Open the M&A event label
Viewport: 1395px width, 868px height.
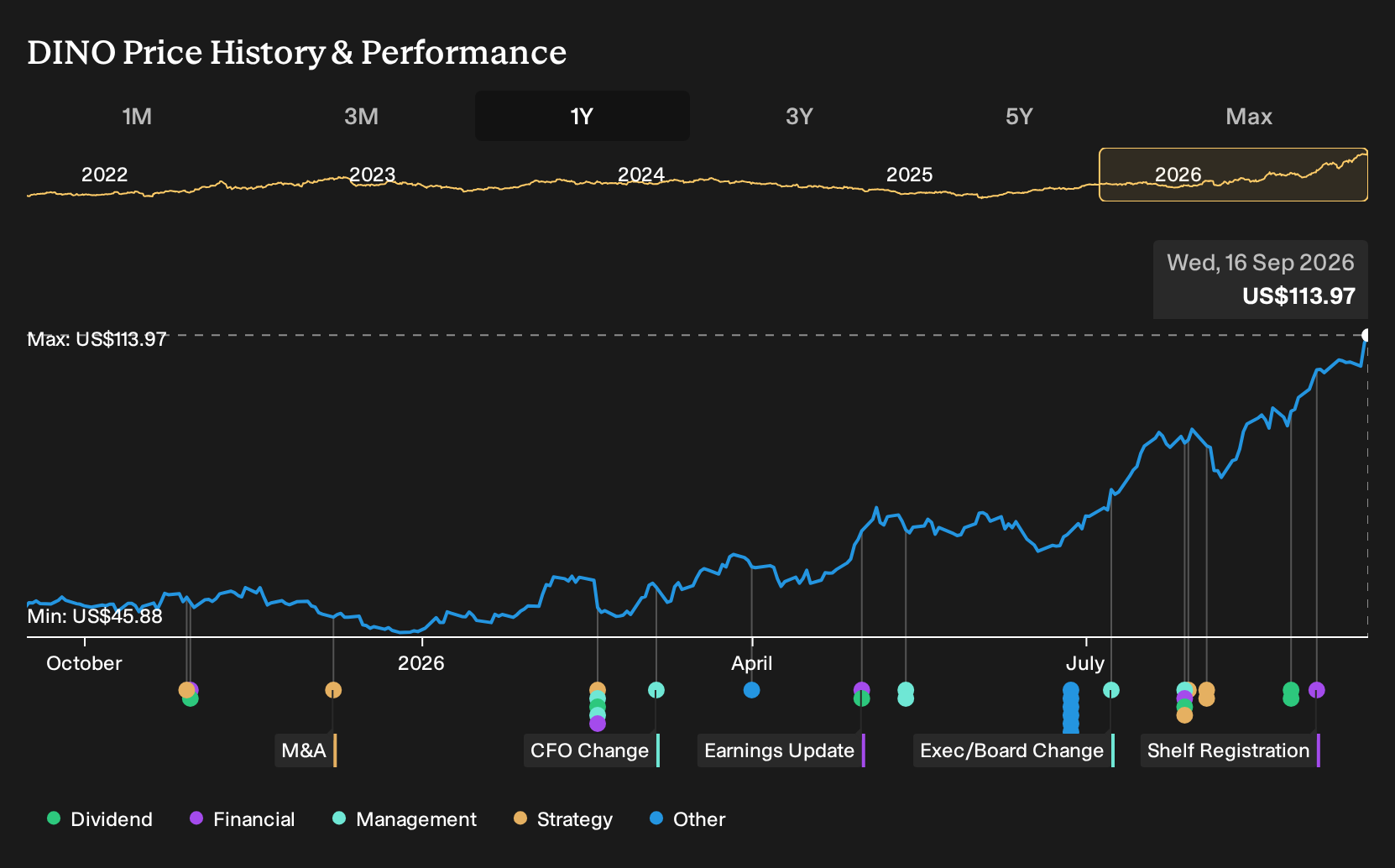click(306, 750)
